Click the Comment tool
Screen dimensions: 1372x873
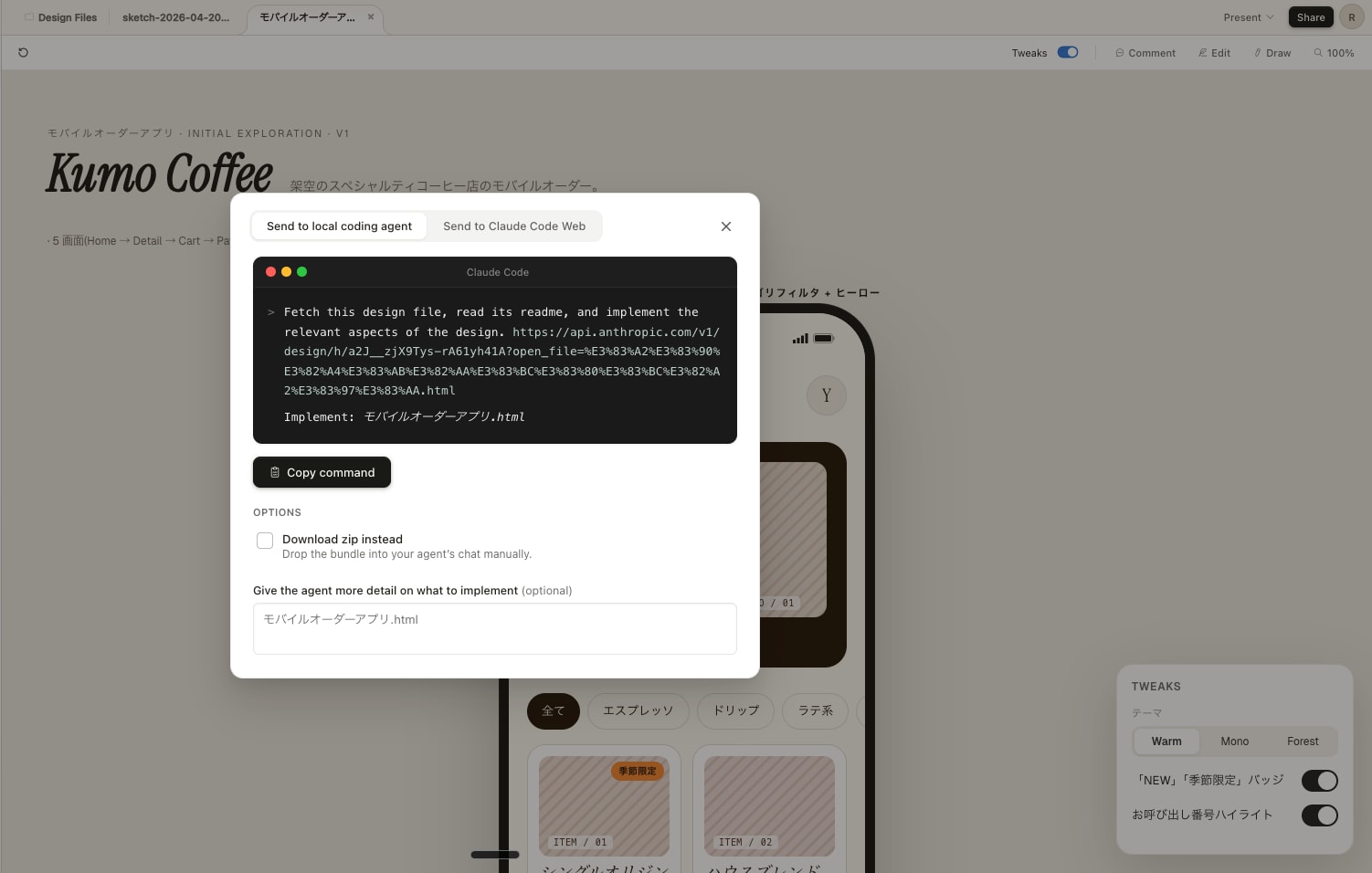pos(1145,53)
